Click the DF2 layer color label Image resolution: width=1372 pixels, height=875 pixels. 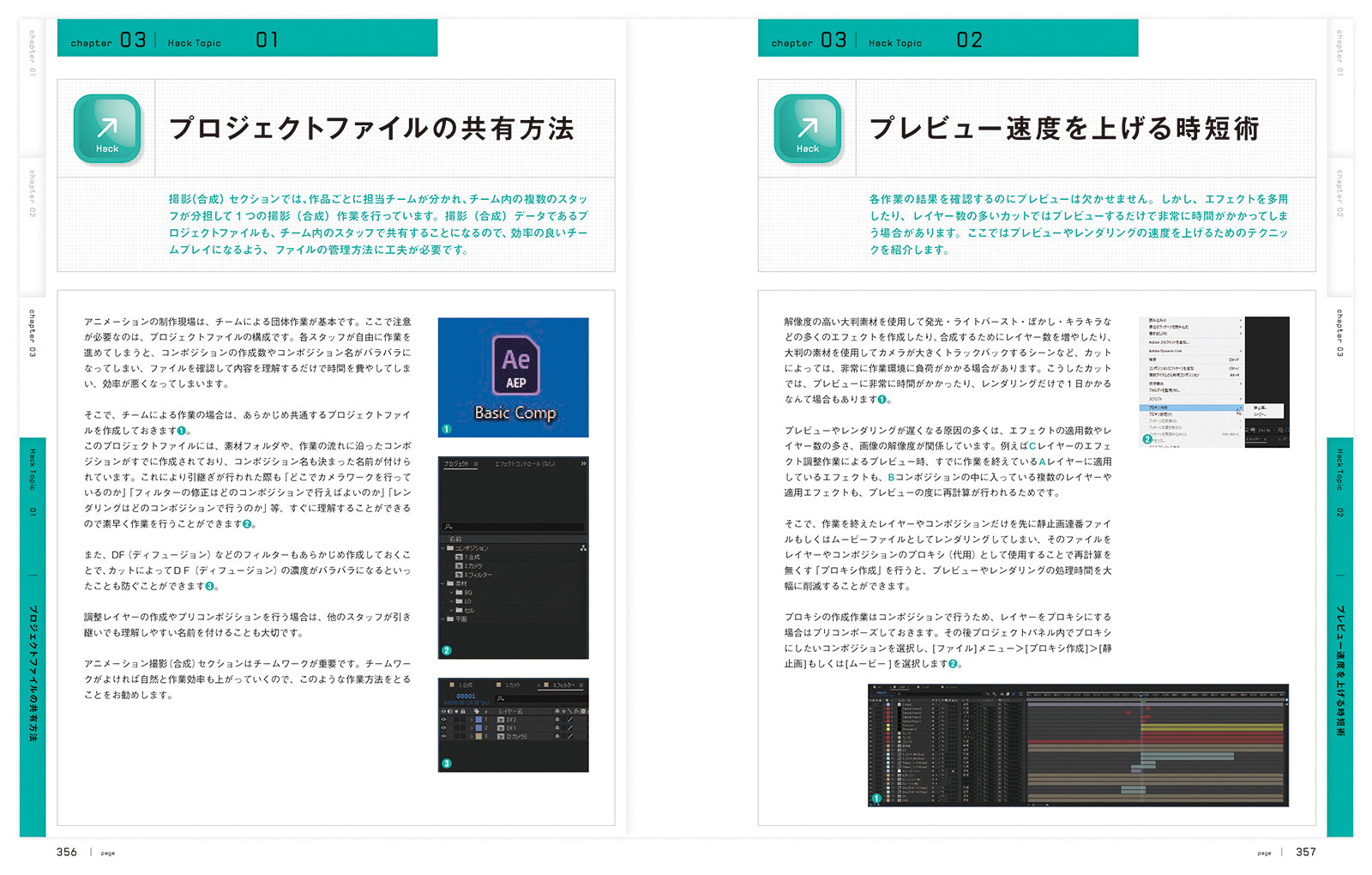click(478, 720)
